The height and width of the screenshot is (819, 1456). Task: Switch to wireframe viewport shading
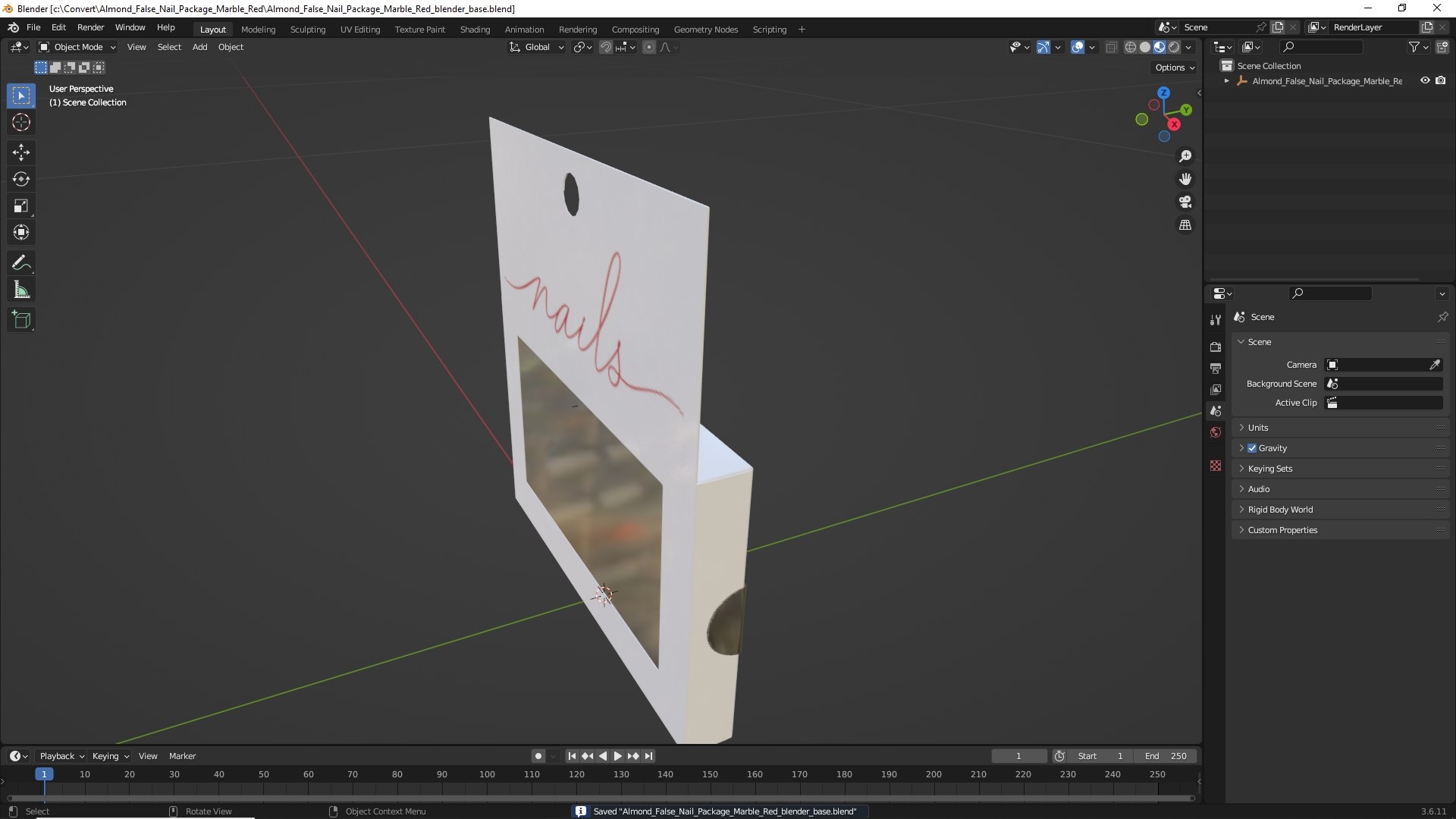(1131, 47)
